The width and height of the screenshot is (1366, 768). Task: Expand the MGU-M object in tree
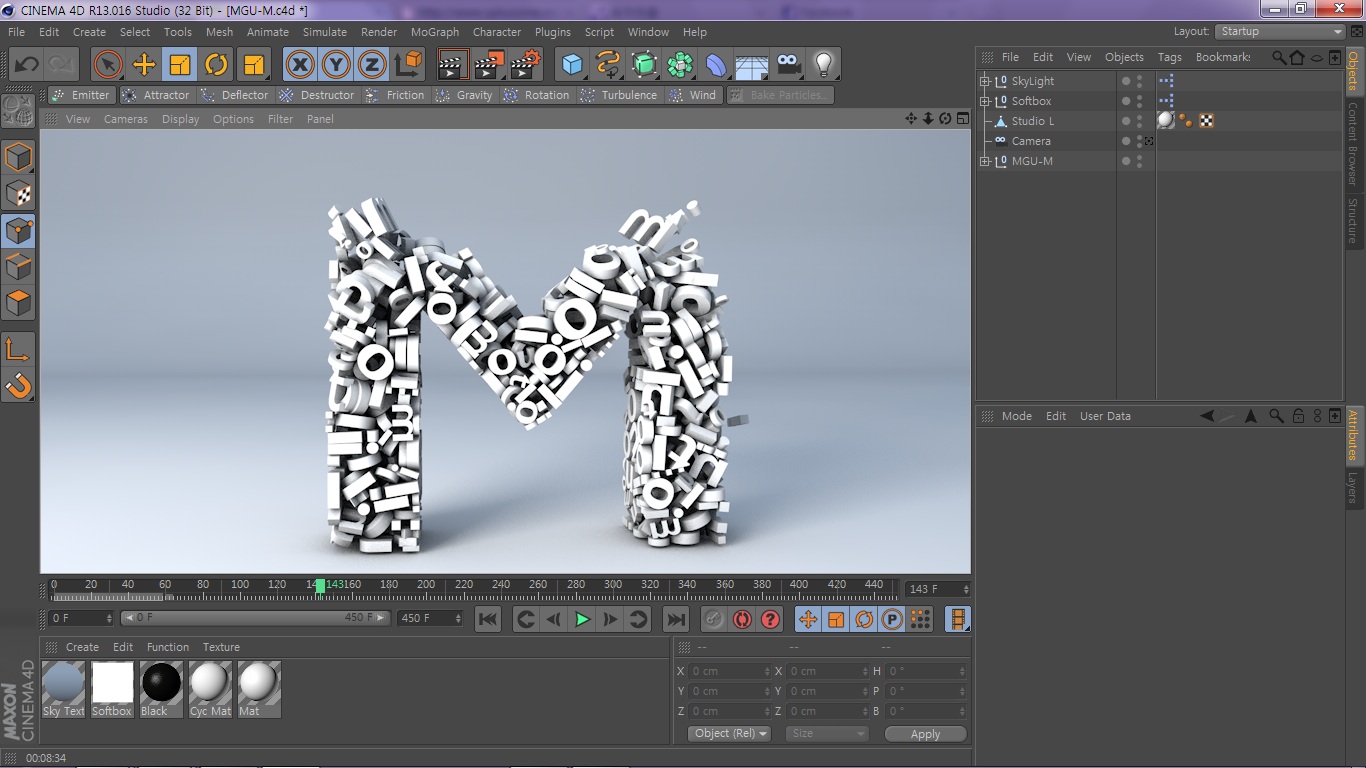[x=985, y=161]
